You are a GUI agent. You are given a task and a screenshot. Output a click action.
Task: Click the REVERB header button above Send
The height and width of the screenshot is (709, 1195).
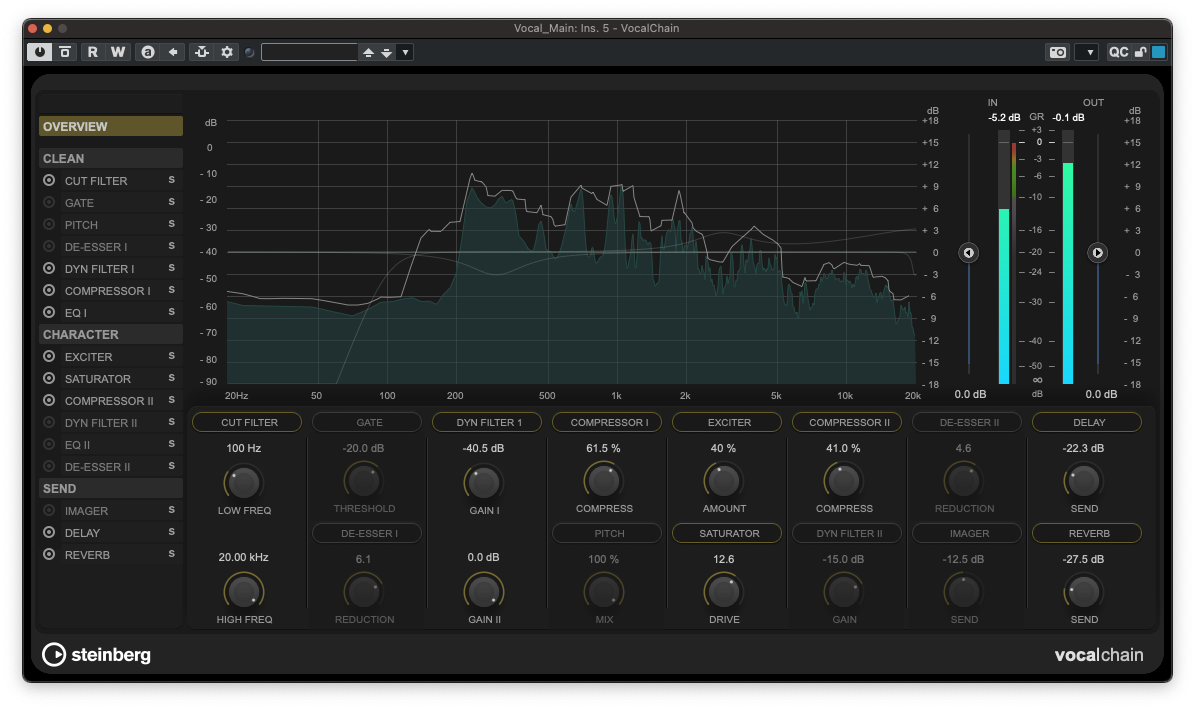[1087, 534]
